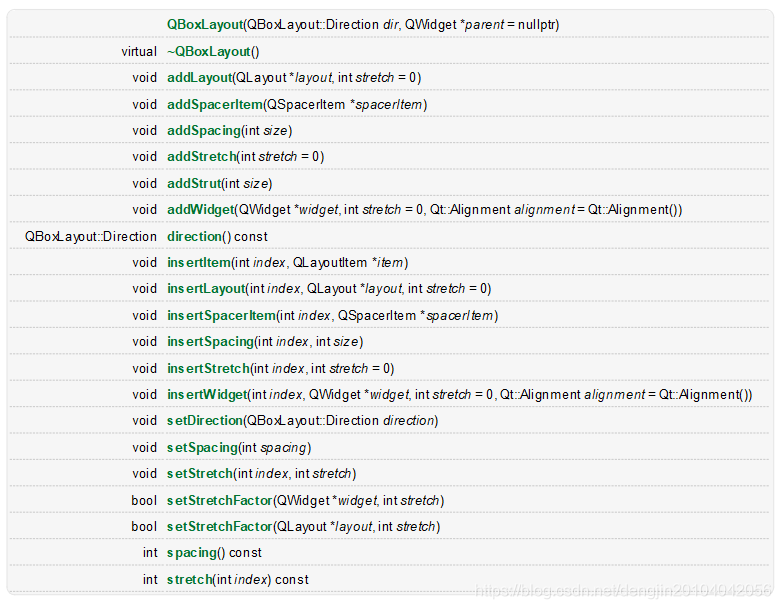
Task: Click the insertWidget function link
Action: coord(207,394)
